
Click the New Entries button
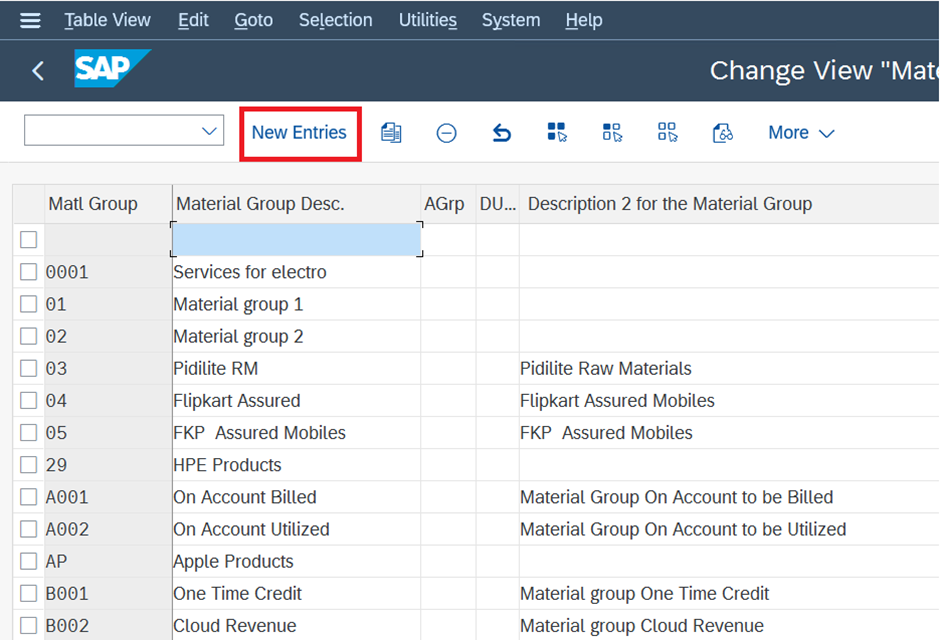299,132
